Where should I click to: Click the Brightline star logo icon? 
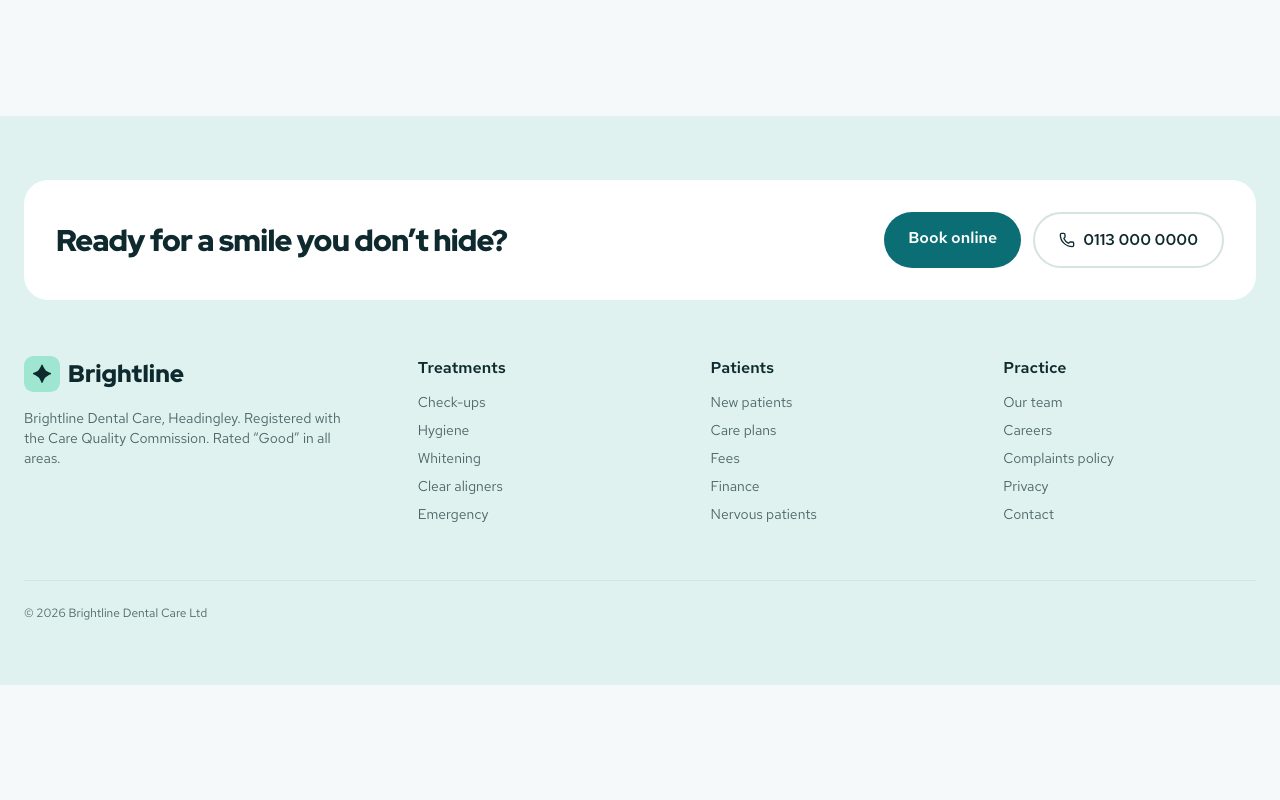(42, 374)
